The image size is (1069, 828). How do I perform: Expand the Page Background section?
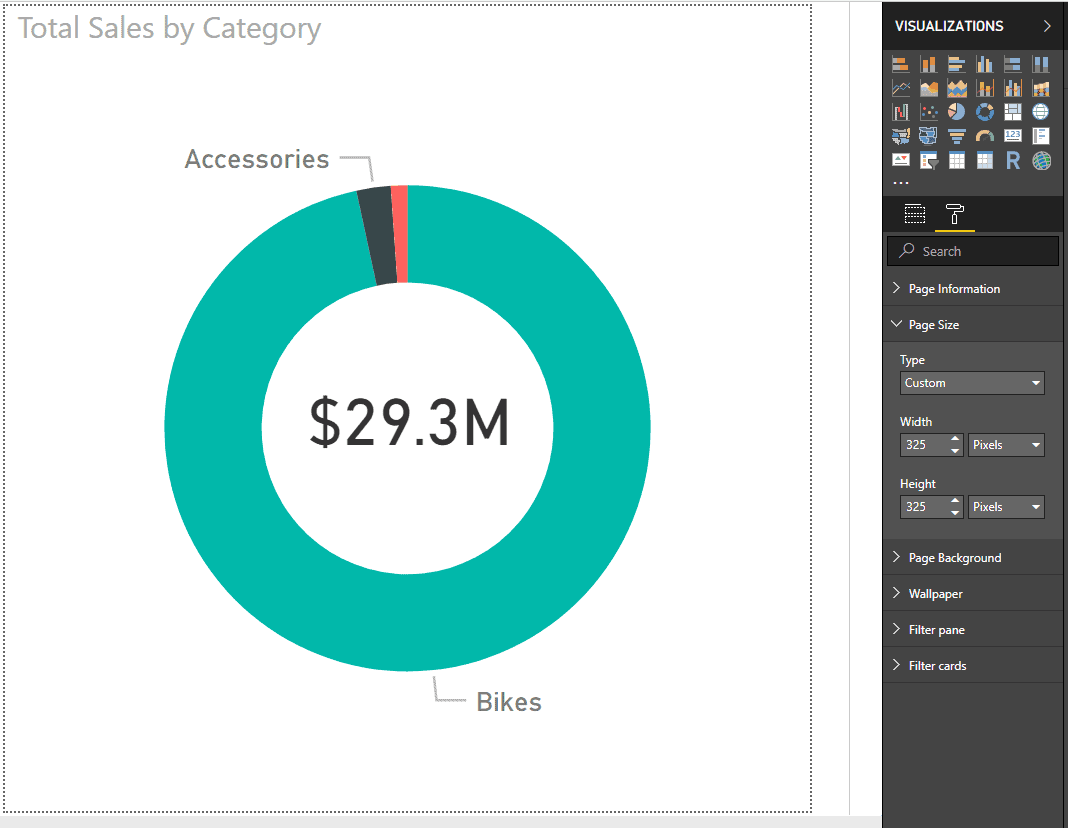(x=973, y=557)
